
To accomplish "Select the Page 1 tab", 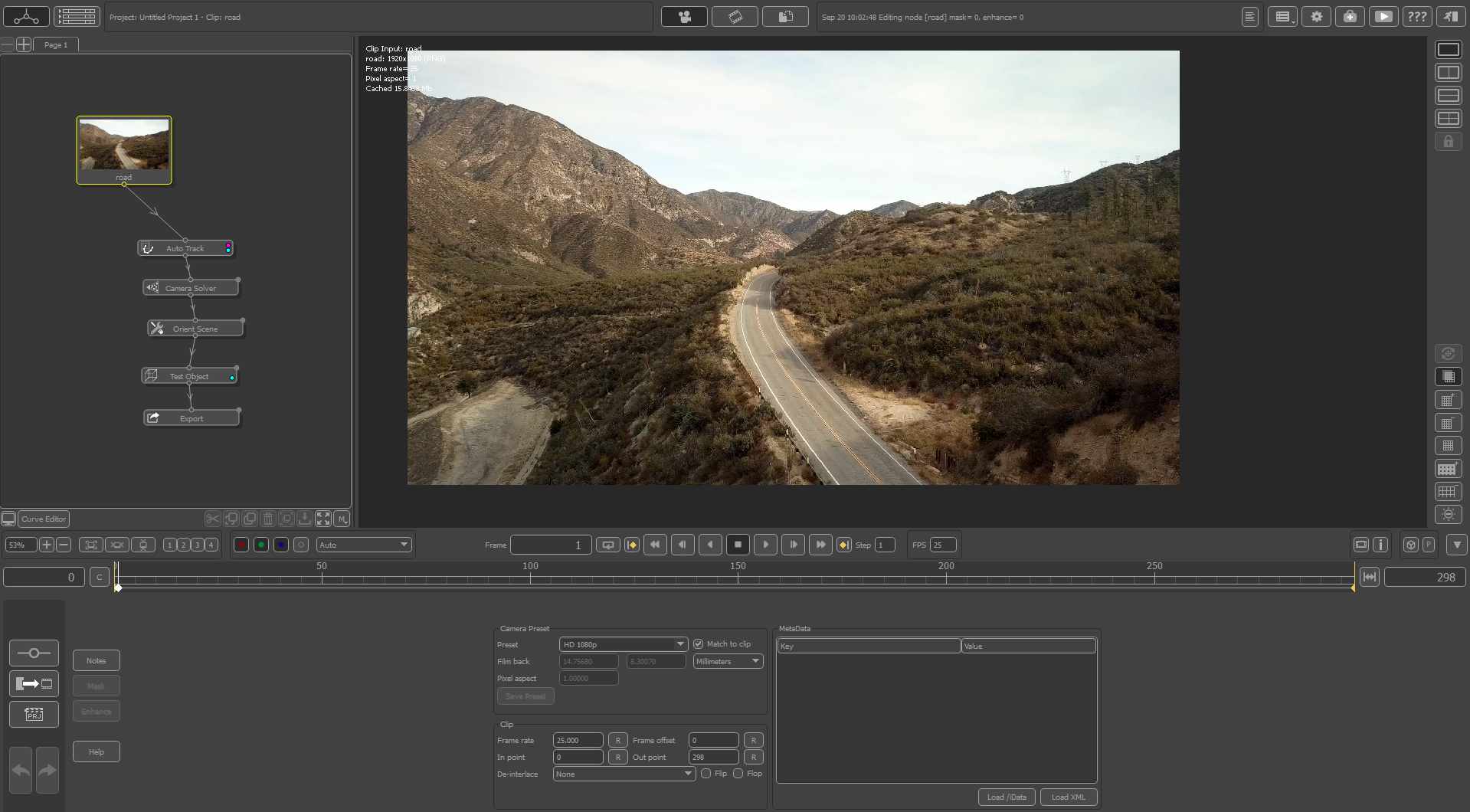I will pyautogui.click(x=56, y=45).
